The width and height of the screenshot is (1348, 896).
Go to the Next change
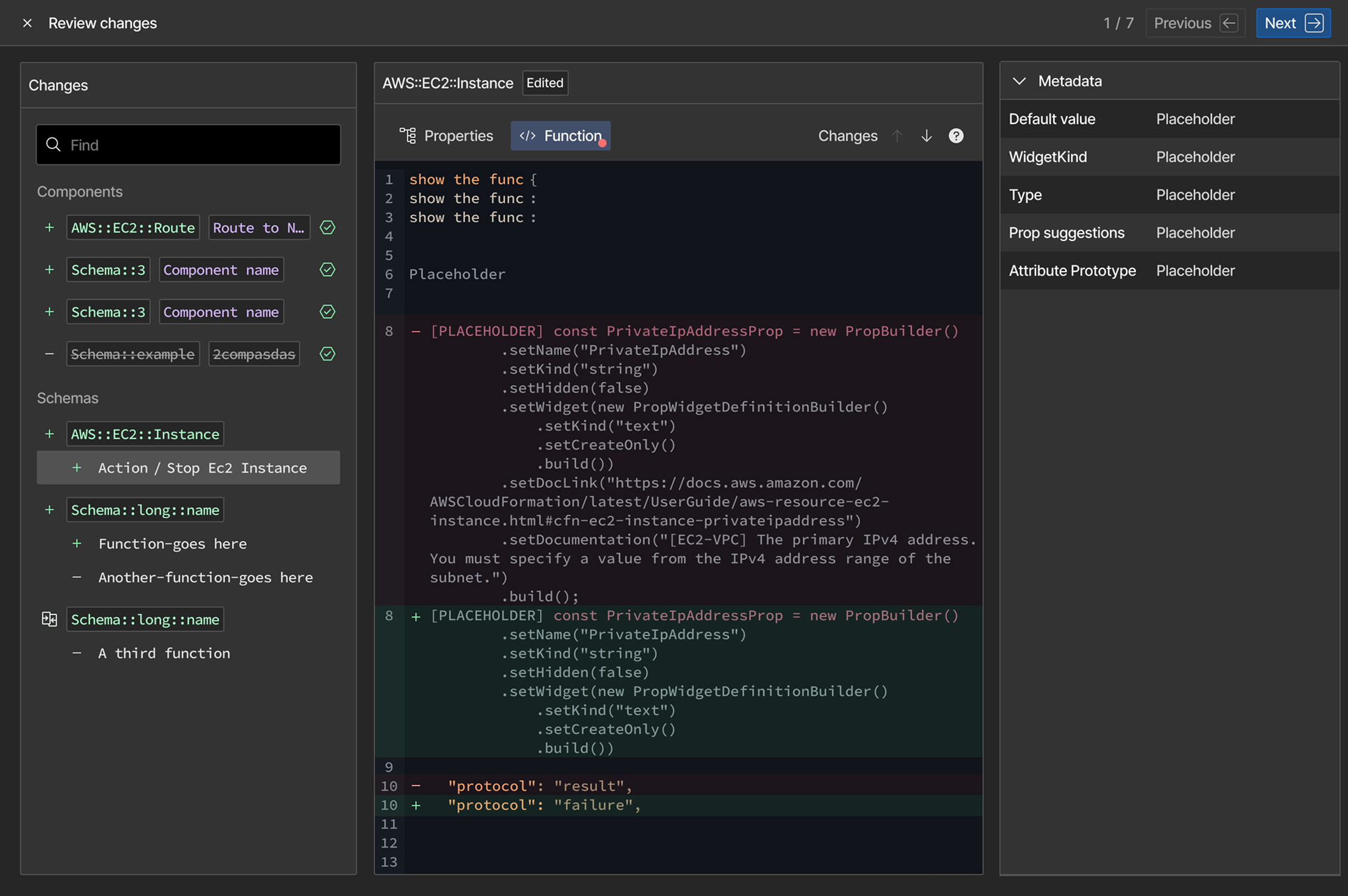[1293, 23]
